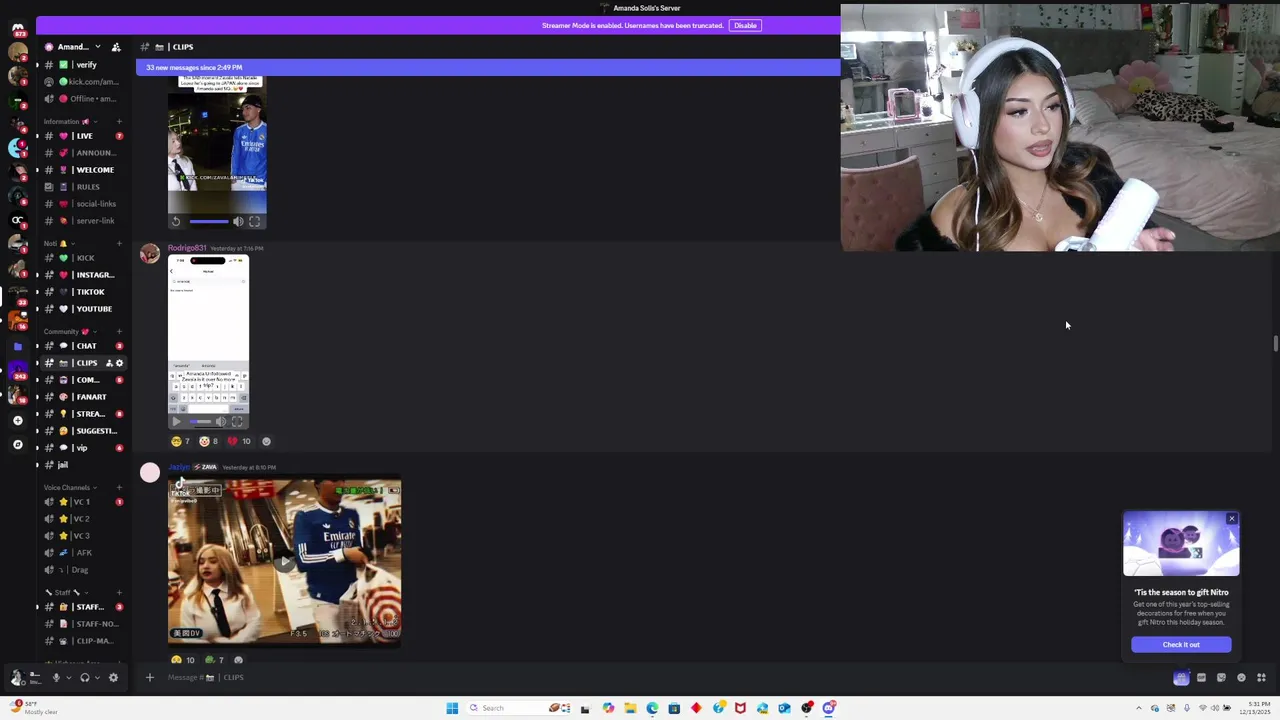Open Discord from the taskbar
The width and height of the screenshot is (1280, 720).
coord(829,708)
